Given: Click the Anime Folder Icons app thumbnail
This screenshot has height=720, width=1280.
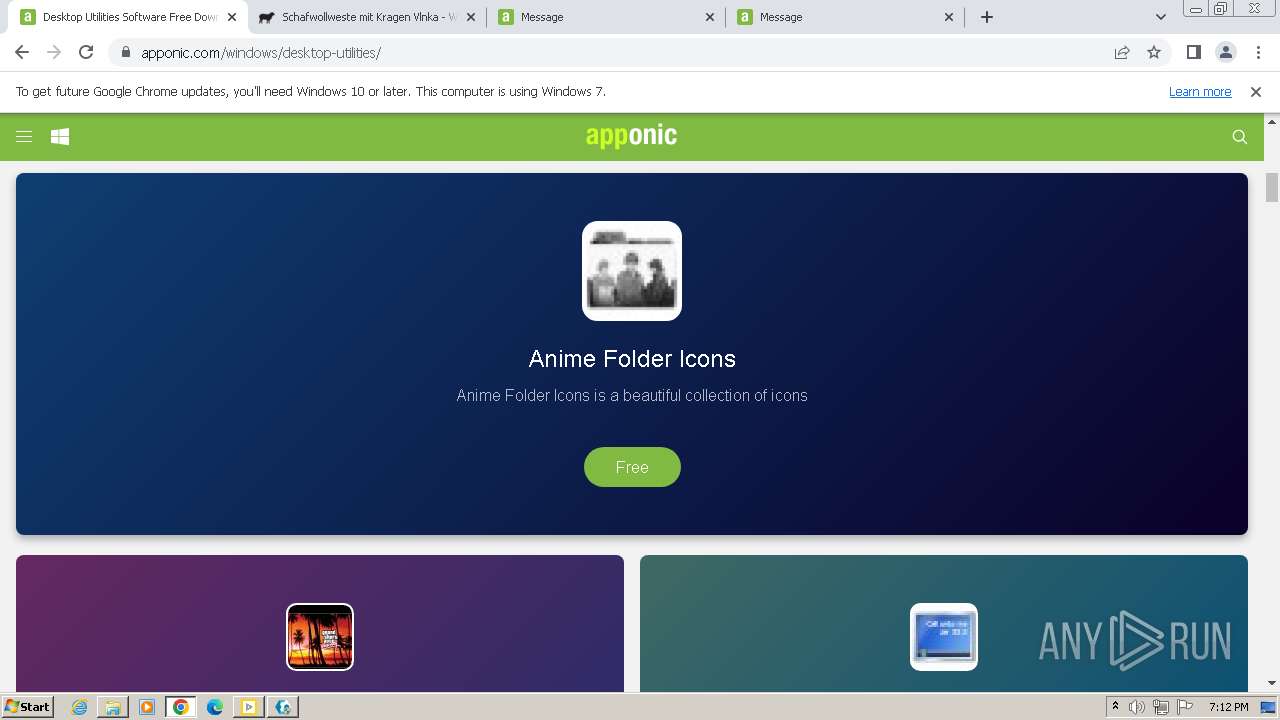Looking at the screenshot, I should (x=632, y=271).
